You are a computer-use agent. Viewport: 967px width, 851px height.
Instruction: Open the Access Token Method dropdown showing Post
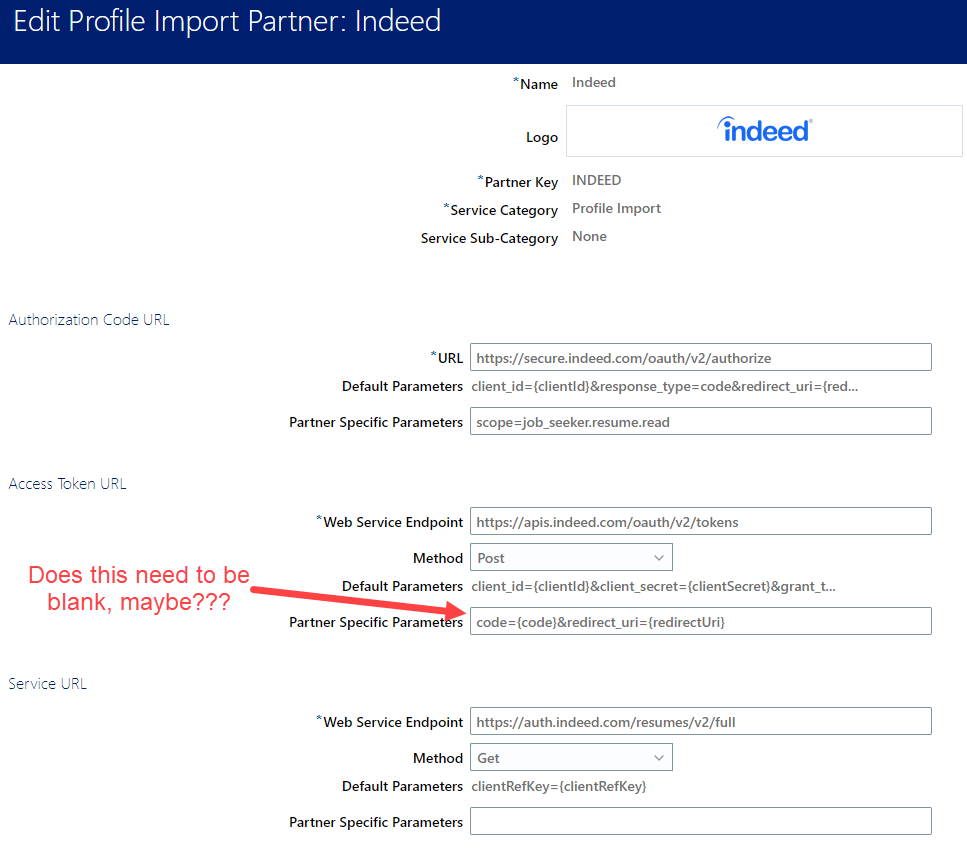pos(571,557)
